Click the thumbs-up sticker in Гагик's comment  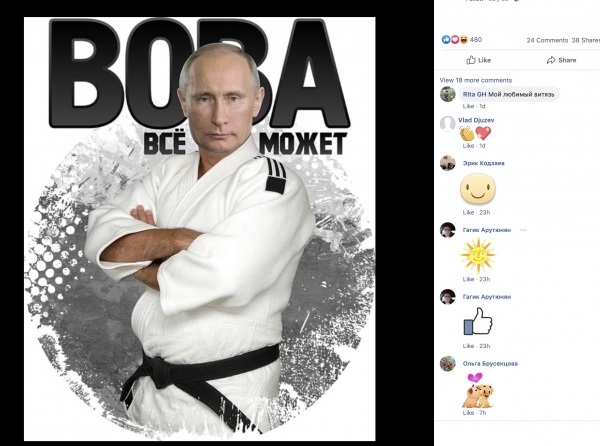[x=478, y=321]
